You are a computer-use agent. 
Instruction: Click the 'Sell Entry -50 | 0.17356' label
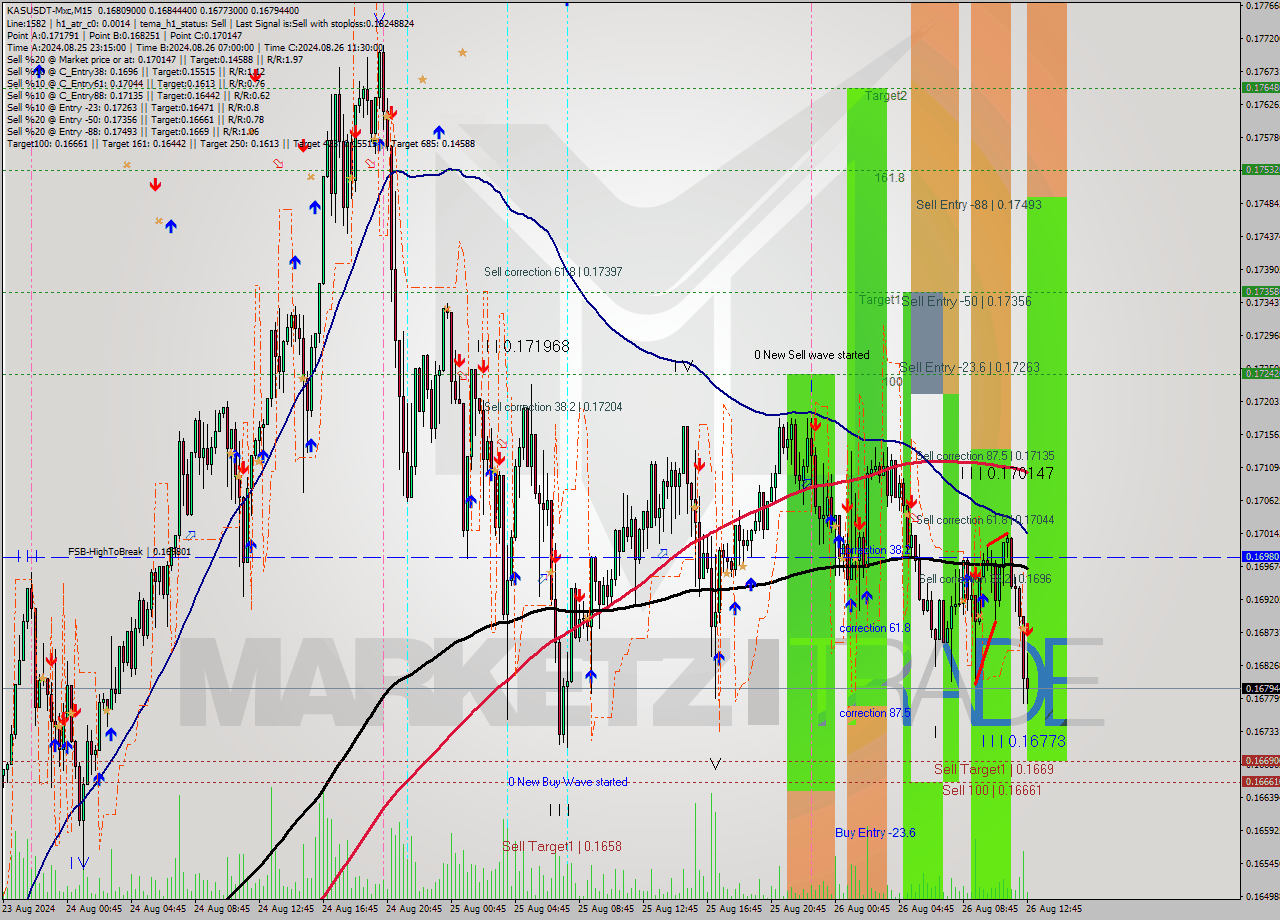pyautogui.click(x=966, y=301)
